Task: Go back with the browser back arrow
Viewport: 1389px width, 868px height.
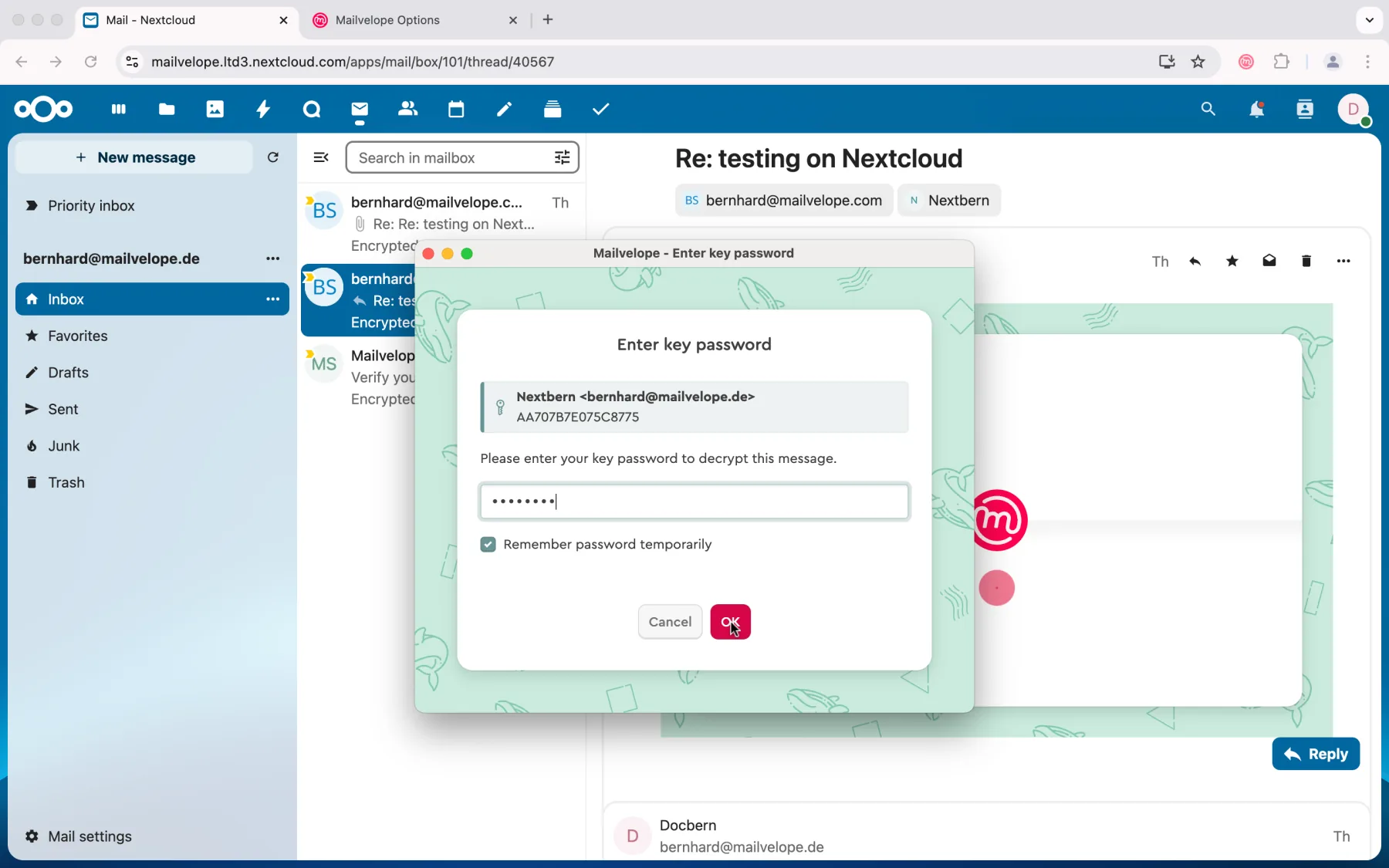Action: tap(21, 62)
